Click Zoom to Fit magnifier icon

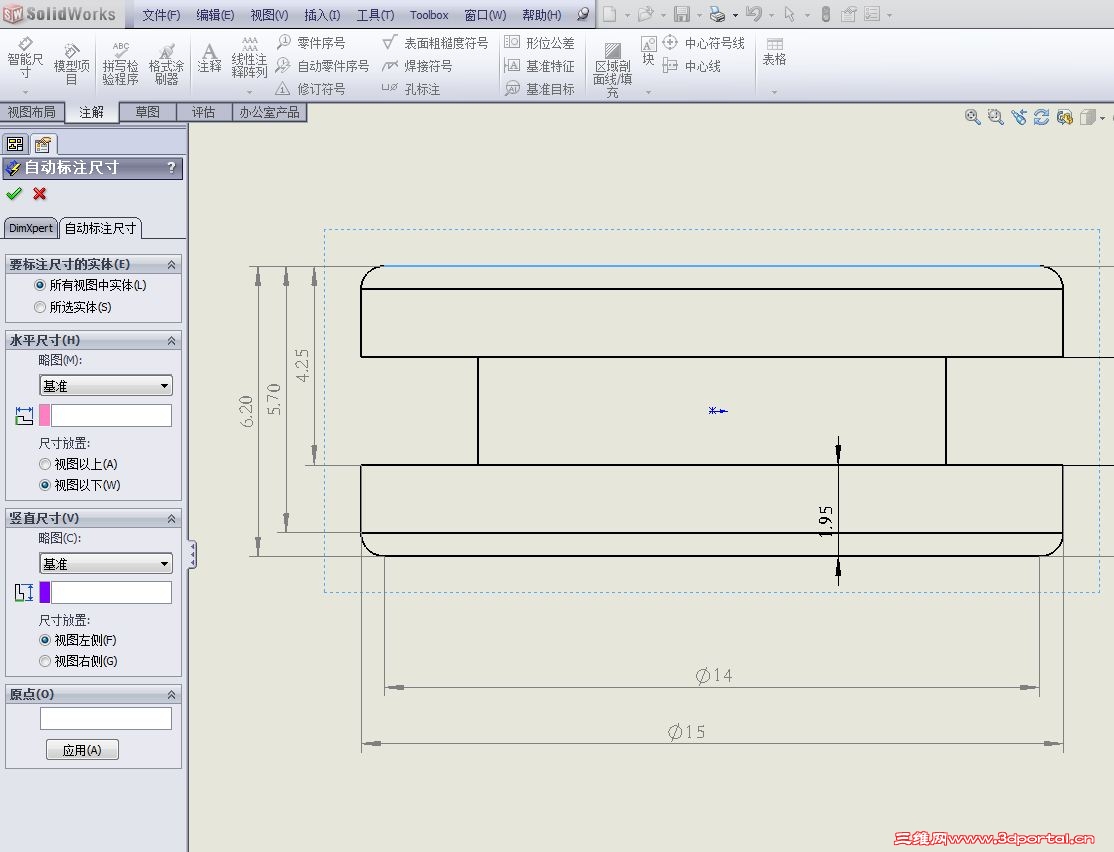[973, 117]
